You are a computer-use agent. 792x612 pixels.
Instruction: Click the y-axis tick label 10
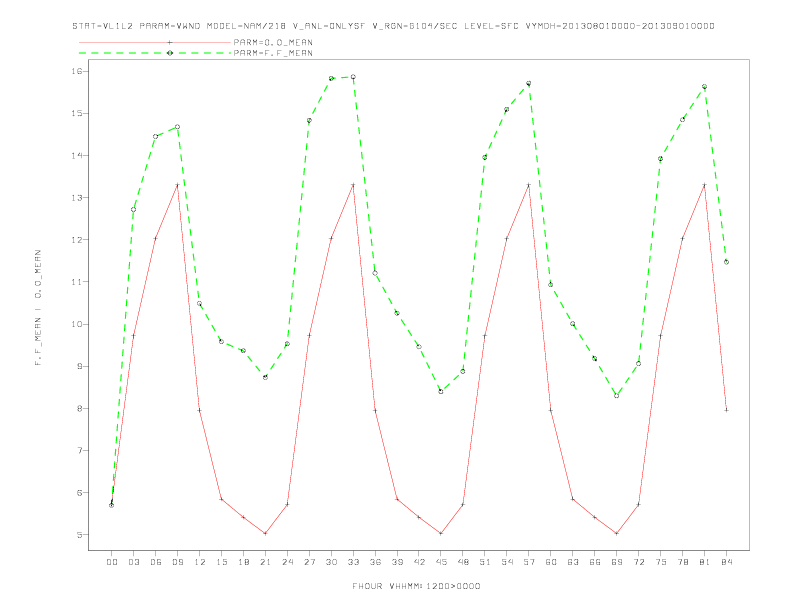(x=77, y=324)
